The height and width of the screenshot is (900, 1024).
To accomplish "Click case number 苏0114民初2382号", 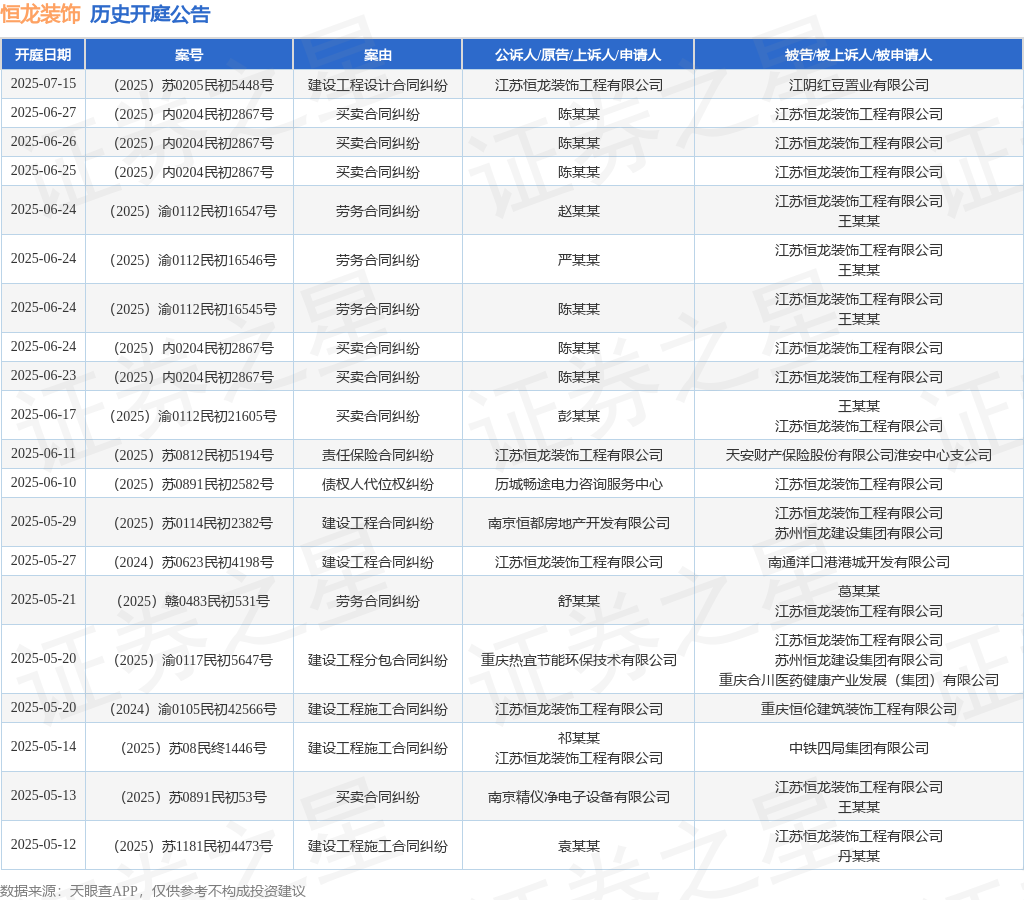I will 193,523.
